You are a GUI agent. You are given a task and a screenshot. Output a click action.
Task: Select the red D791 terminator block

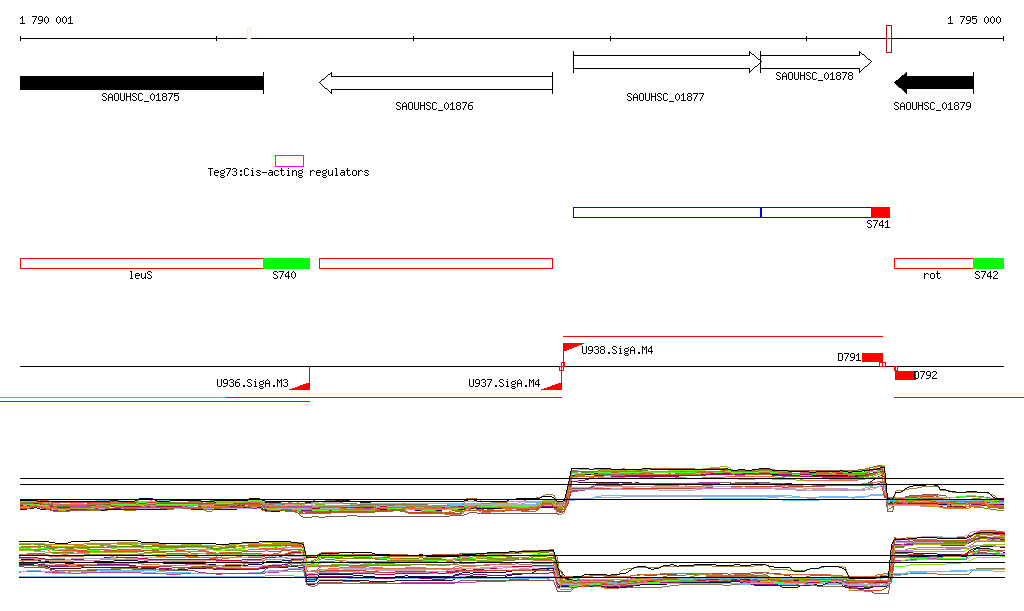872,358
